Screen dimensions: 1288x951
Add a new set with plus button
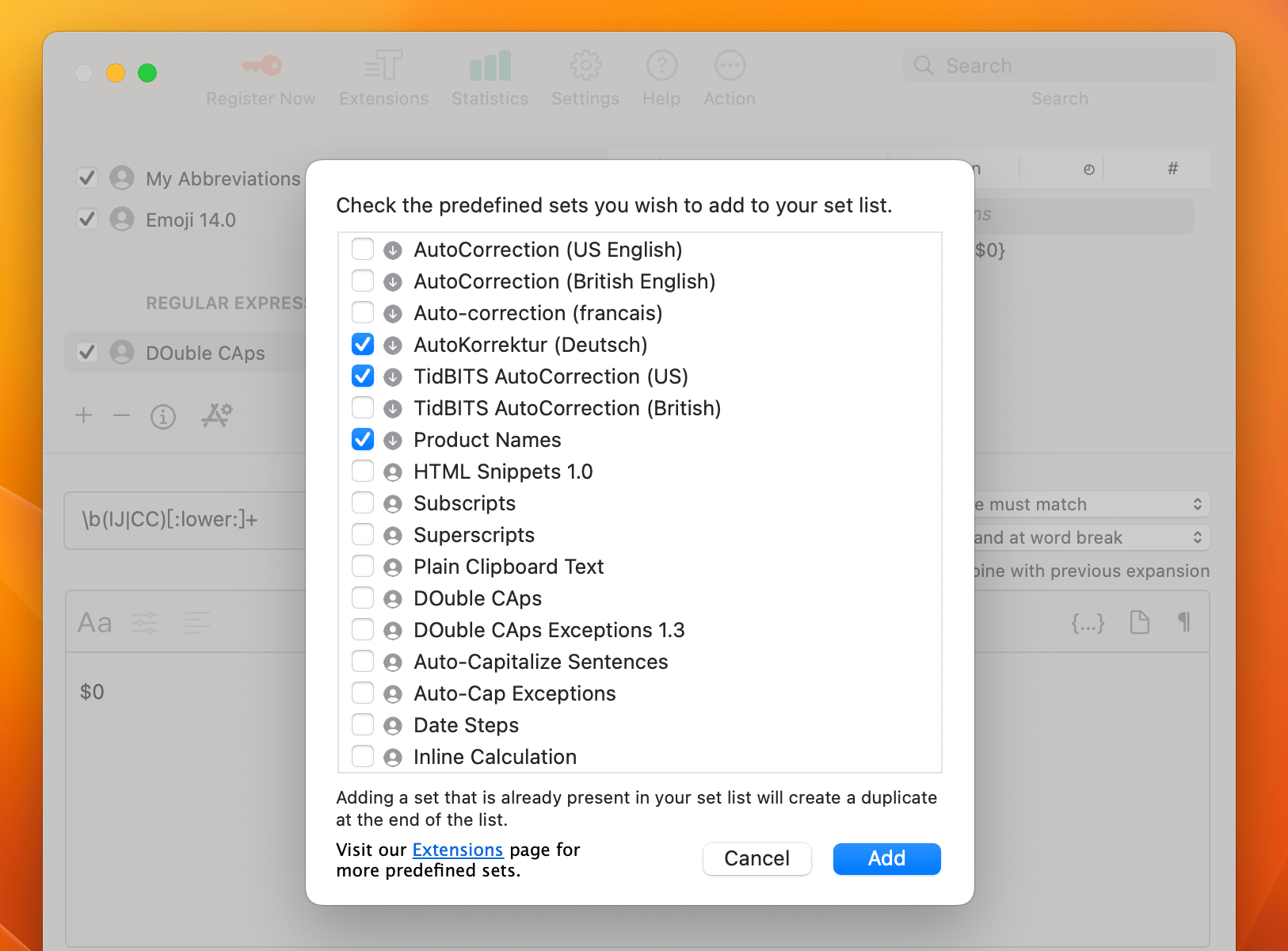[x=84, y=415]
